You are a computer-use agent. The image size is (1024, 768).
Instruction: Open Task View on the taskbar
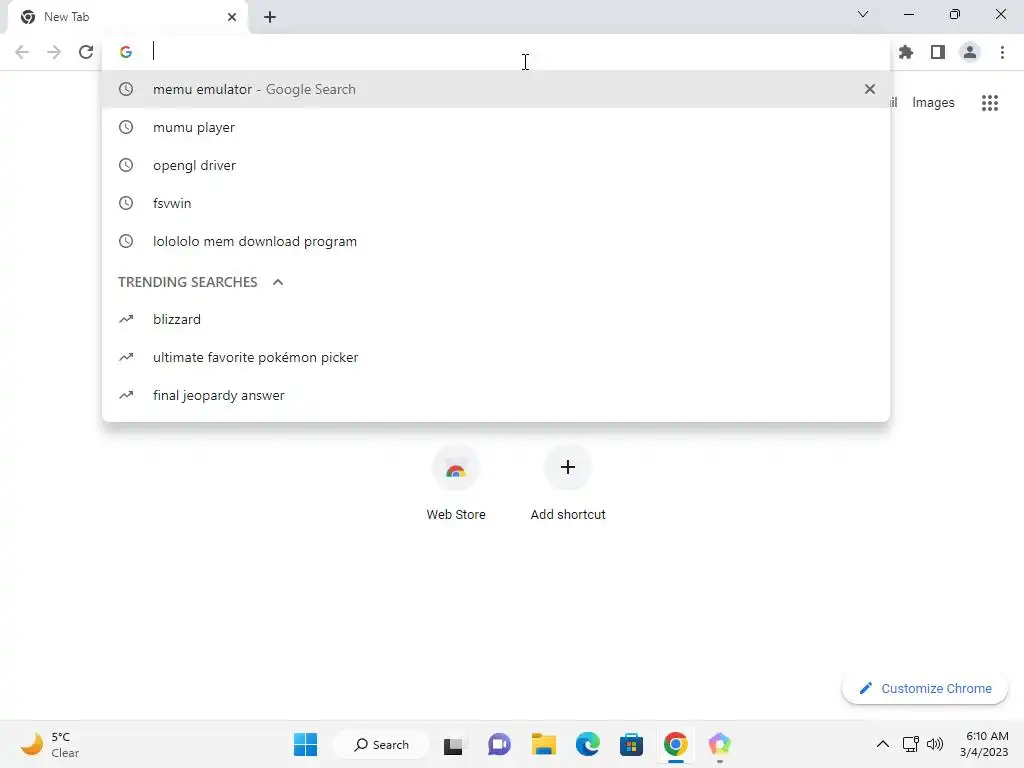(453, 744)
